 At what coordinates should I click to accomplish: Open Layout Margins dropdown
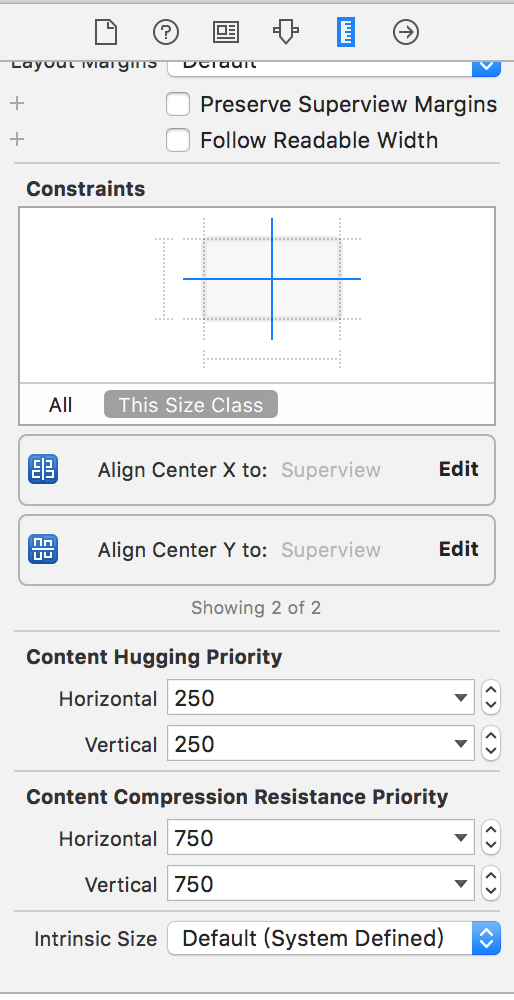pyautogui.click(x=486, y=66)
